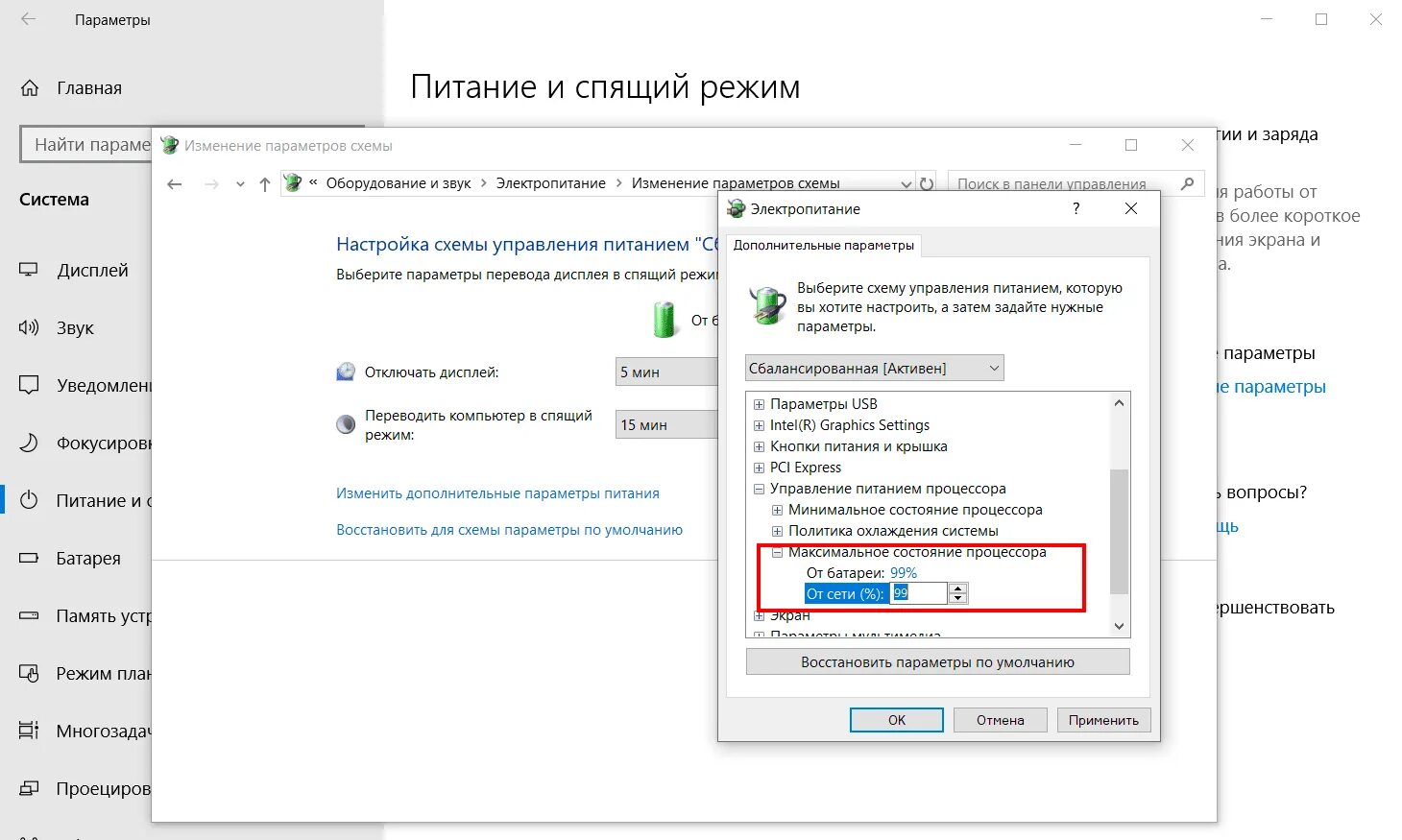Click back arrow in Control Panel window

point(175,184)
